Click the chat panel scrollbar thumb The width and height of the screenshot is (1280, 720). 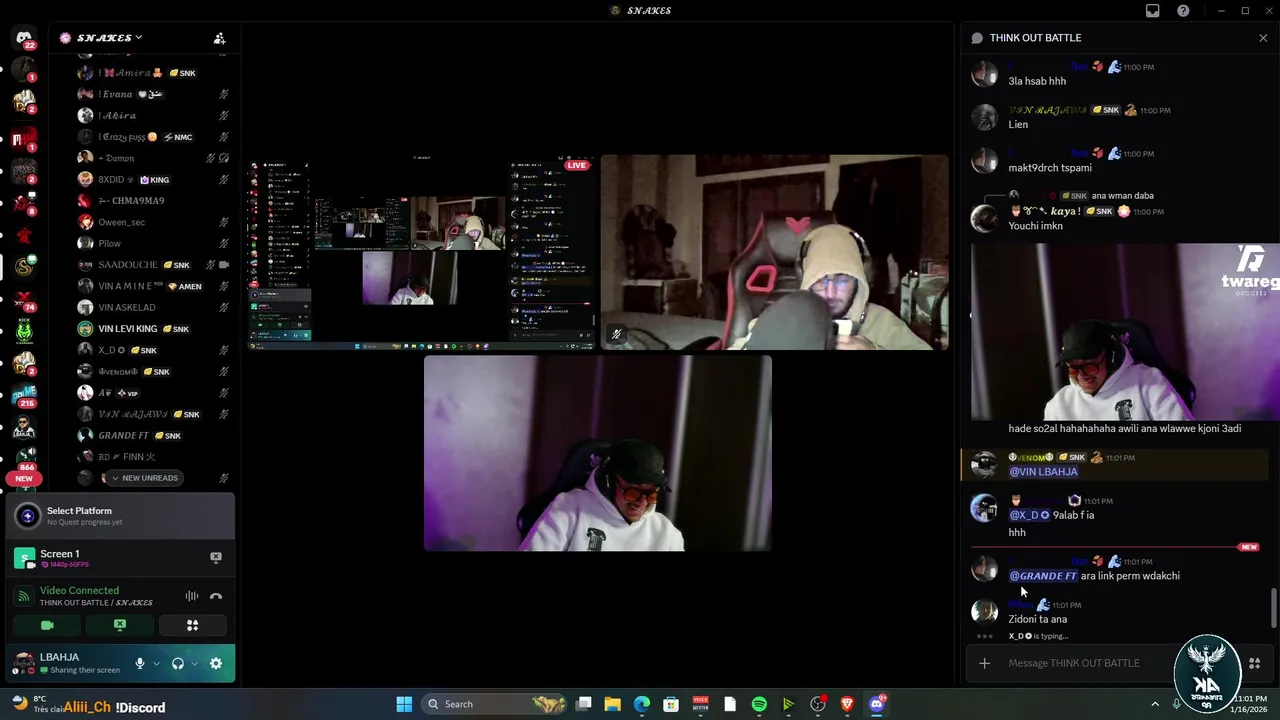(1274, 608)
